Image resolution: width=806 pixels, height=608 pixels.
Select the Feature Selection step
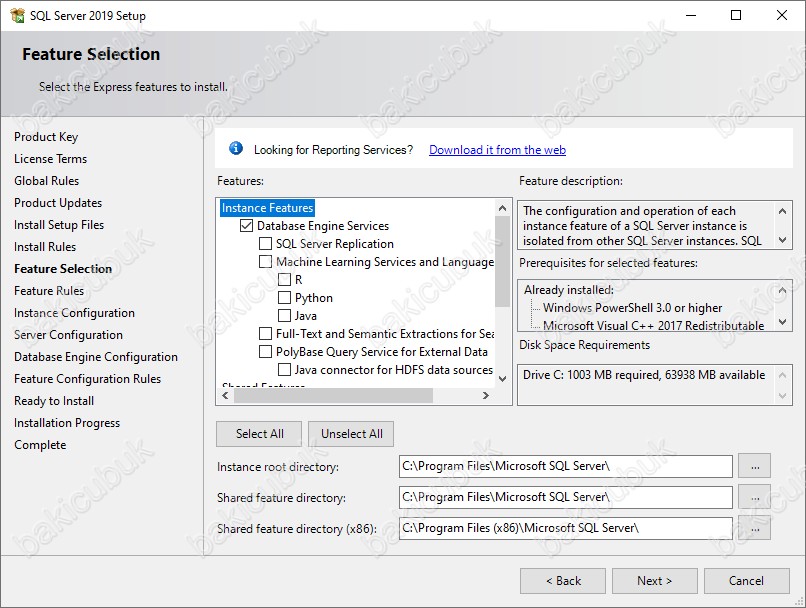click(63, 269)
